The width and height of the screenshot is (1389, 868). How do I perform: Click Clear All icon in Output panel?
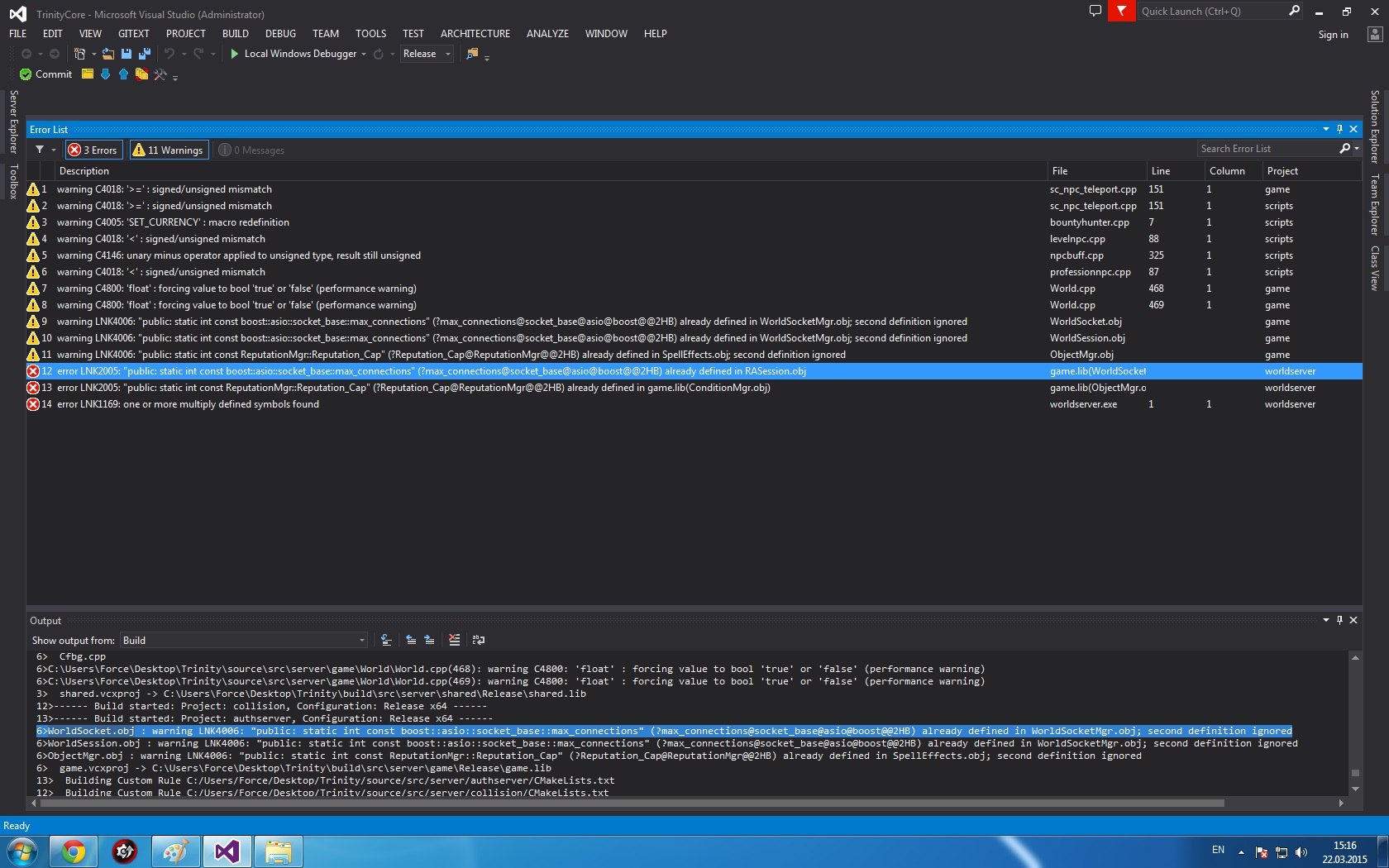tap(454, 640)
